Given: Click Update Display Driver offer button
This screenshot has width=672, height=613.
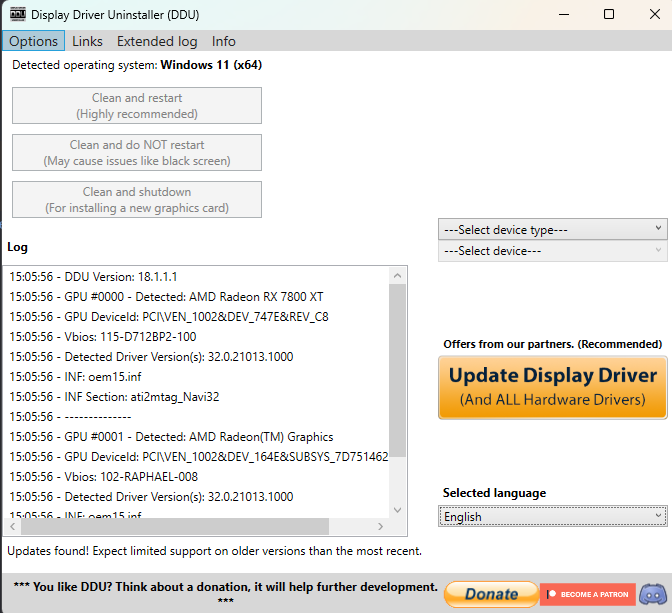Looking at the screenshot, I should (552, 387).
